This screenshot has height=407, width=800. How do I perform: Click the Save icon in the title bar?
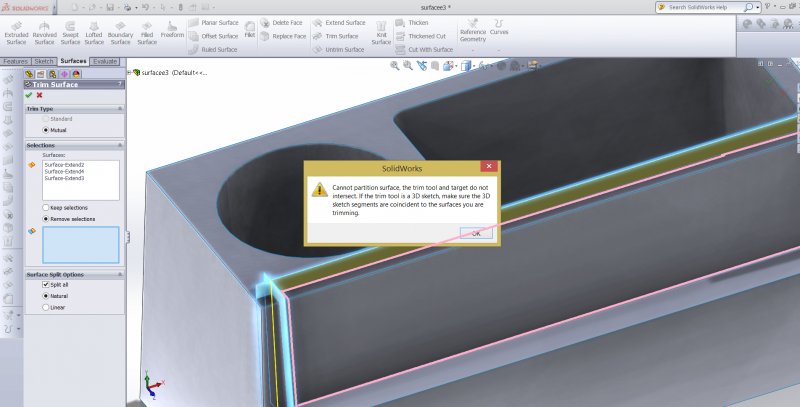pyautogui.click(x=110, y=7)
